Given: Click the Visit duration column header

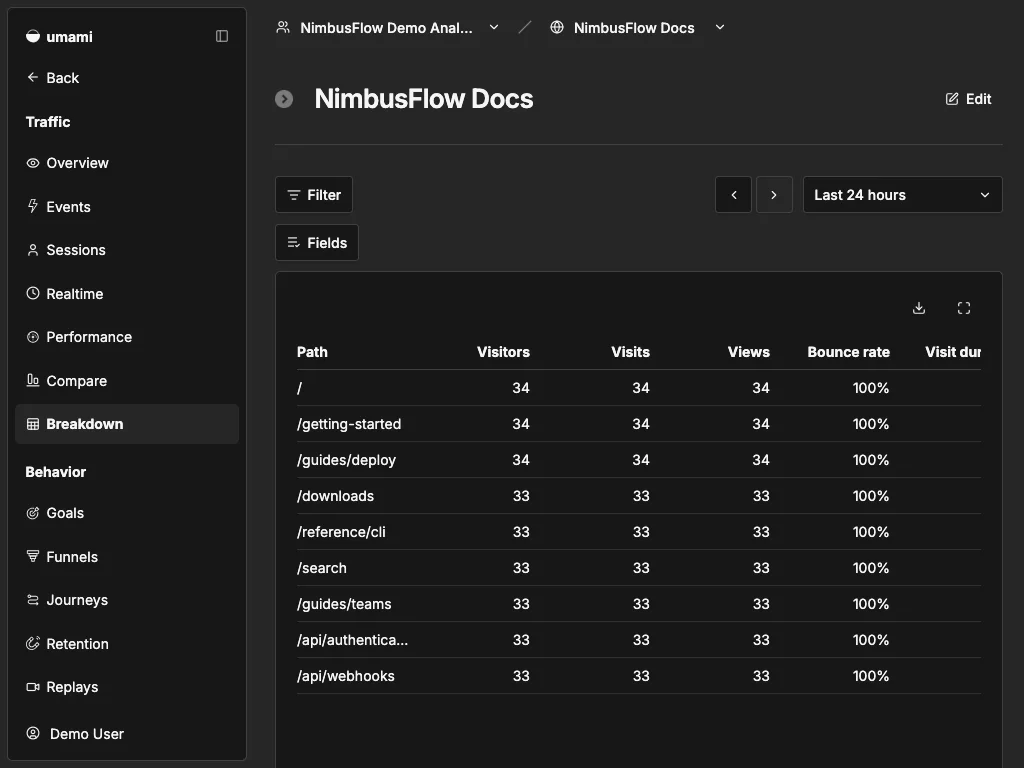Looking at the screenshot, I should coord(953,352).
